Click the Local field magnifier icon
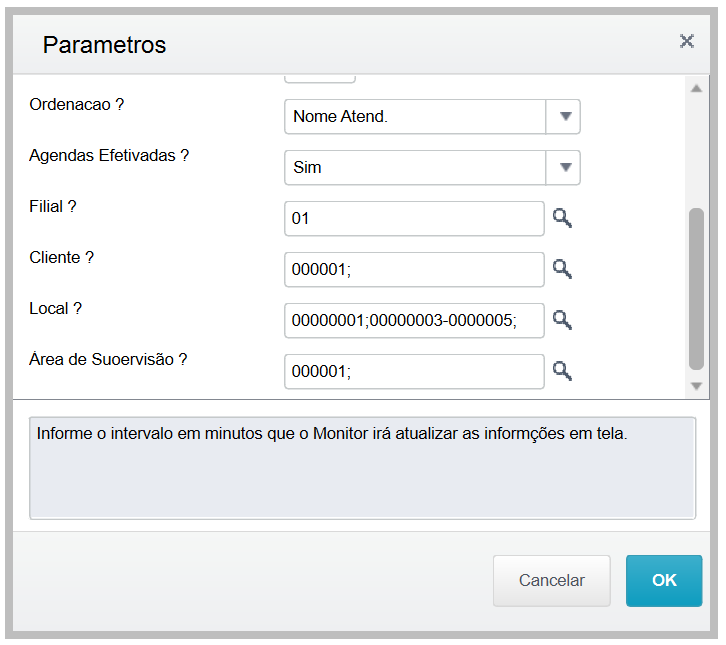The width and height of the screenshot is (726, 645). click(x=562, y=320)
